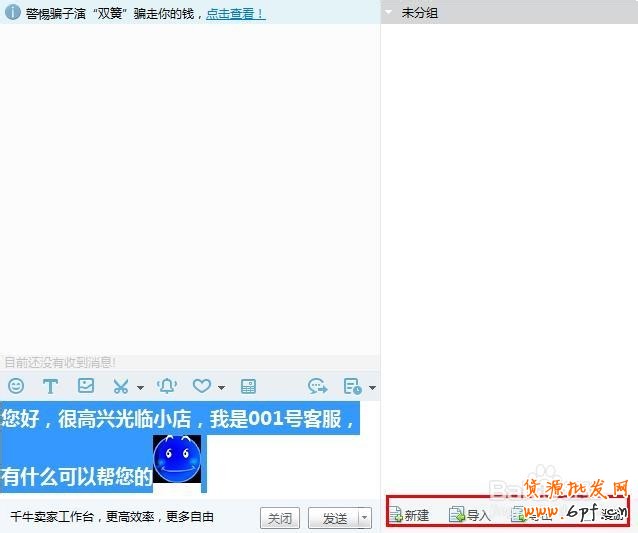Click the message history icon
The height and width of the screenshot is (533, 638).
[352, 386]
